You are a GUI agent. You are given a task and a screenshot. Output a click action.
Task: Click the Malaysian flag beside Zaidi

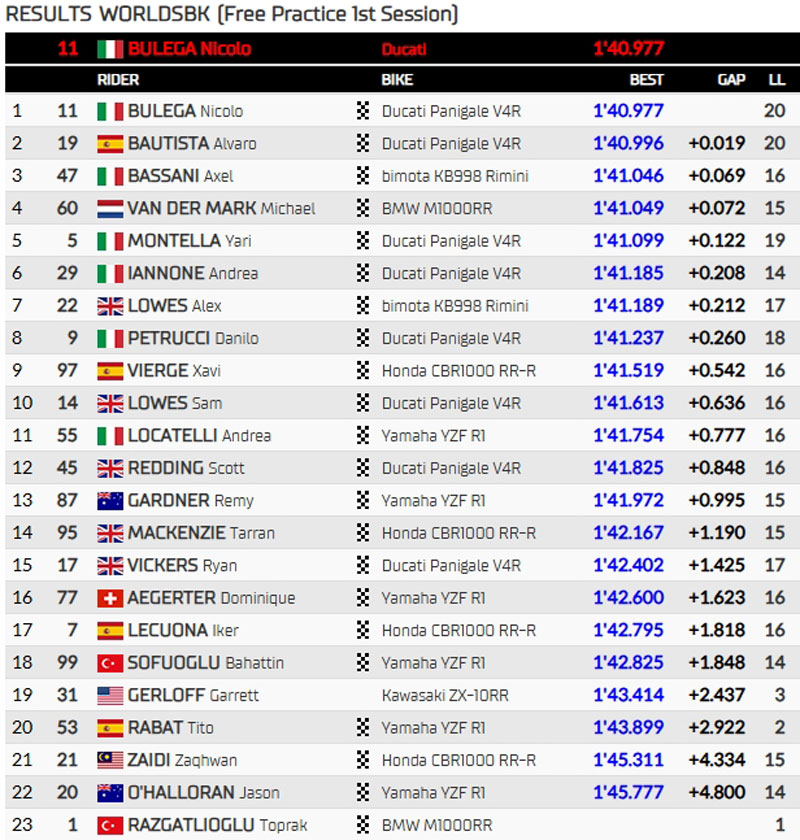click(x=110, y=760)
